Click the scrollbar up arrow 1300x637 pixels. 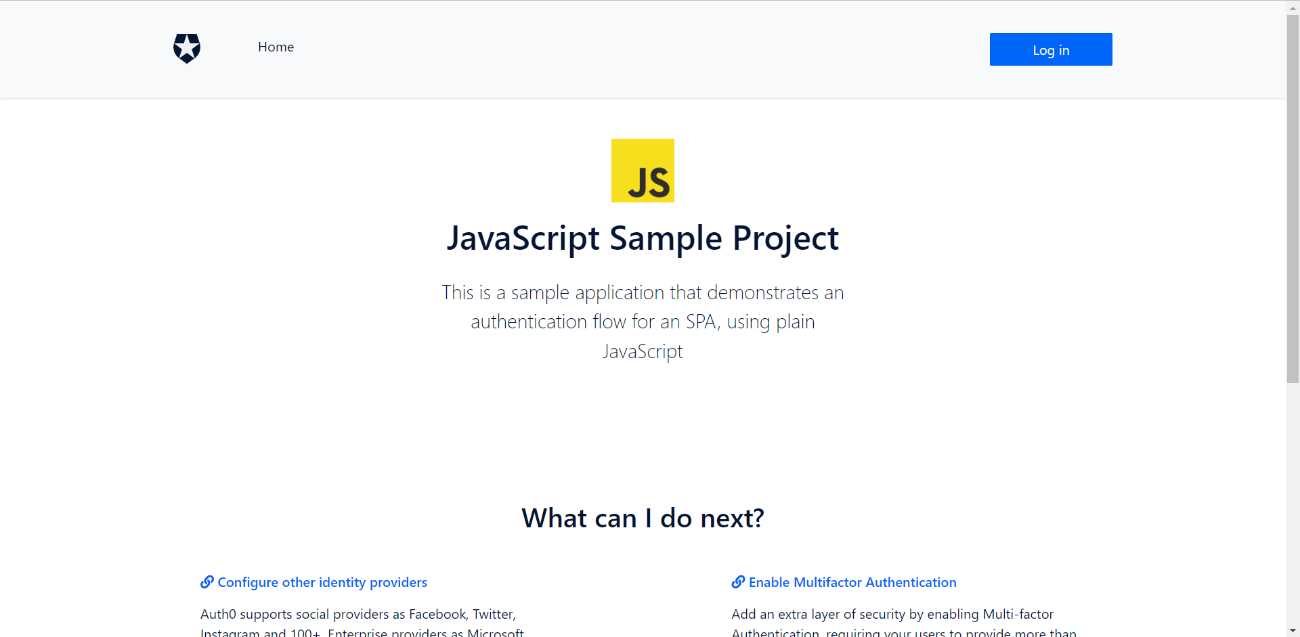[1292, 8]
